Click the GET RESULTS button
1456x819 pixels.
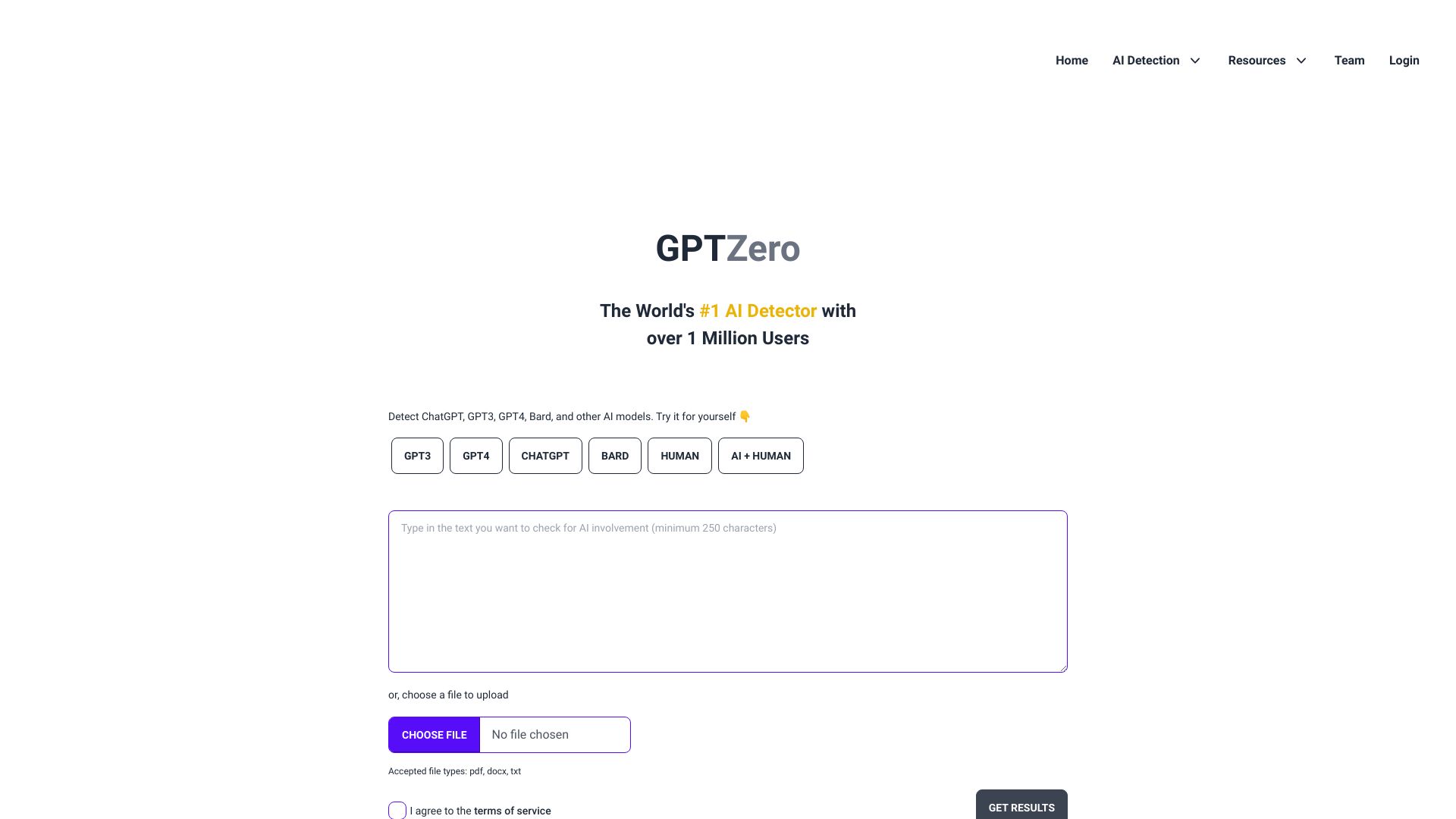1021,807
